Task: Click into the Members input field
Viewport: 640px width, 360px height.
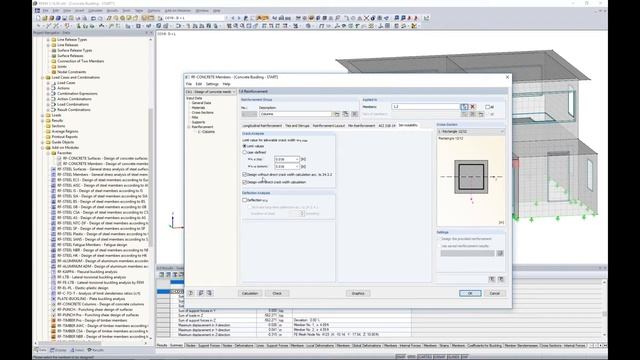Action: coord(426,107)
